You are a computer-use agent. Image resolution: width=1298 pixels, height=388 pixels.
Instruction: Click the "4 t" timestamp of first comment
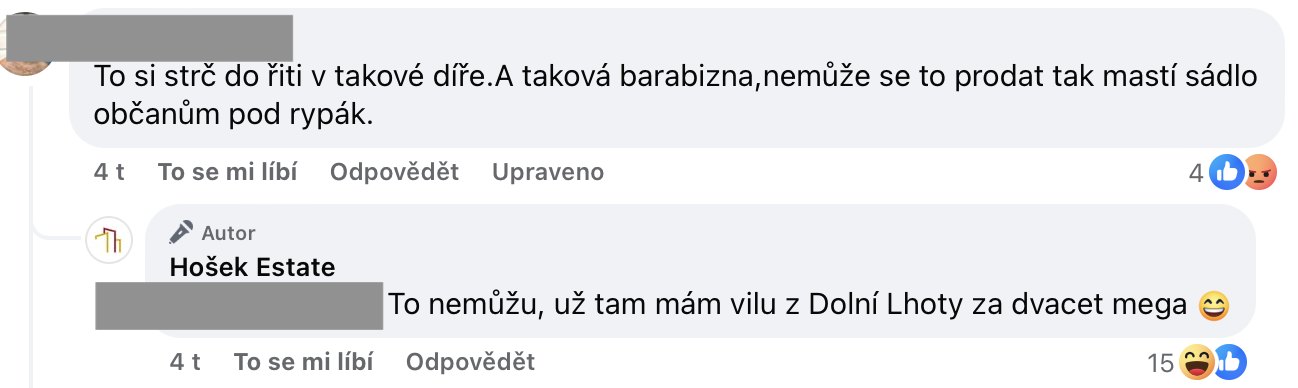tap(109, 172)
